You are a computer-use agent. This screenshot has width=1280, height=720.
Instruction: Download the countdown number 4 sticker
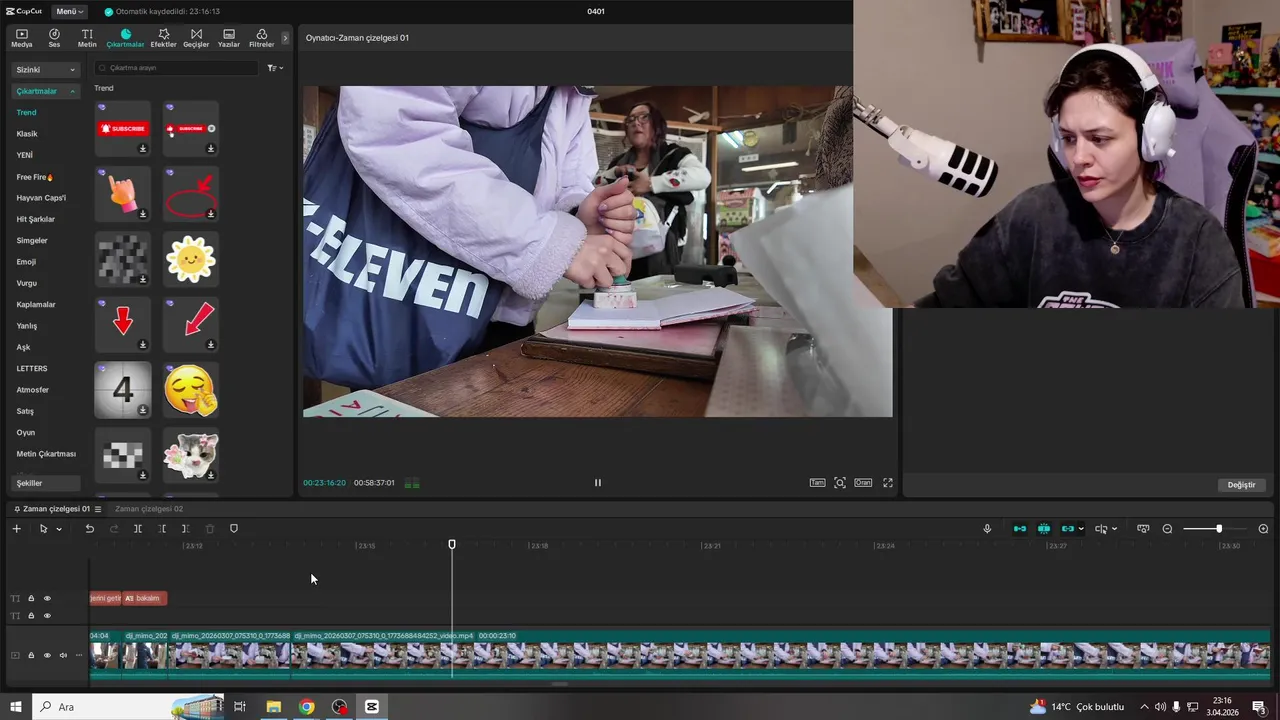coord(143,410)
